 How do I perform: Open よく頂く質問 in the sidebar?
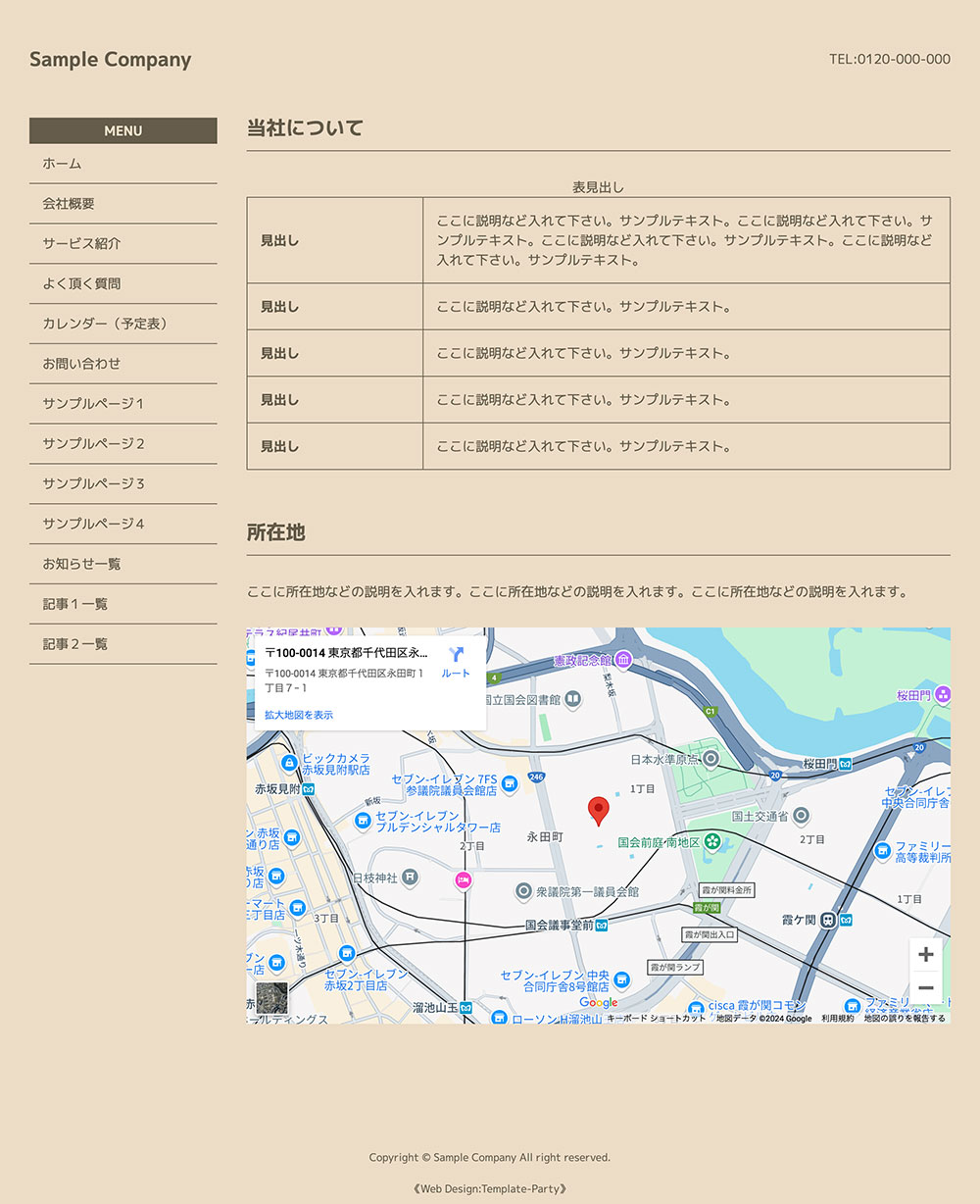pyautogui.click(x=123, y=283)
